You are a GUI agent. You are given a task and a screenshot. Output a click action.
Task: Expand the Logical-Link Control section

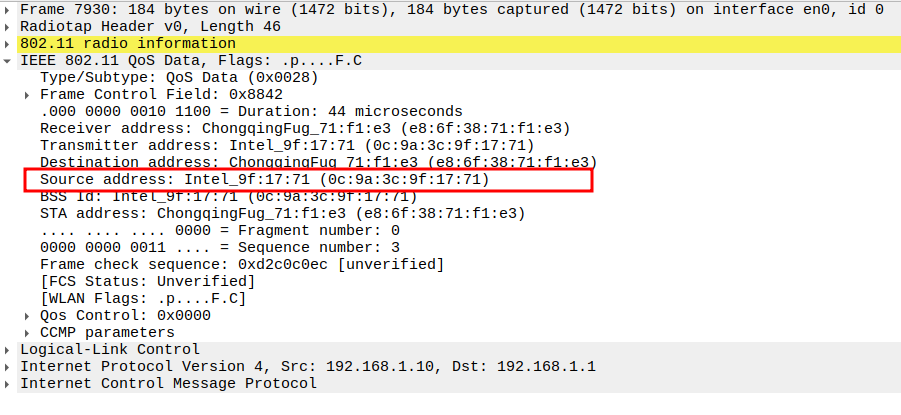tap(10, 349)
